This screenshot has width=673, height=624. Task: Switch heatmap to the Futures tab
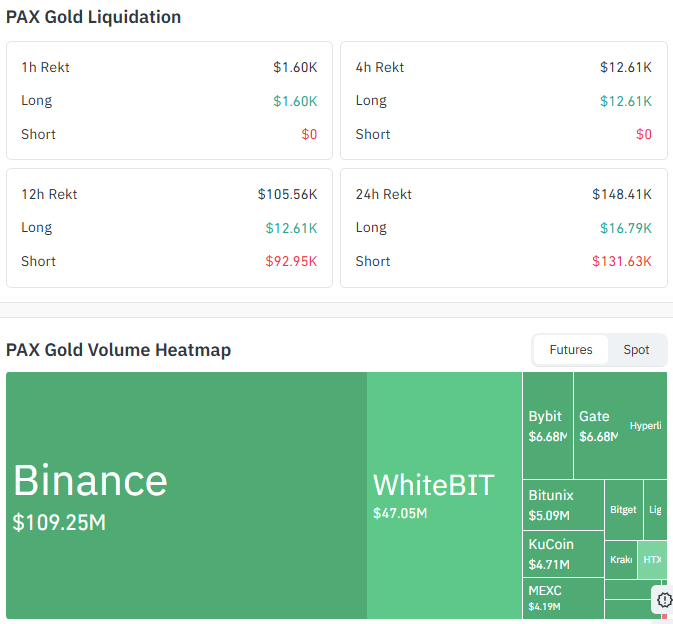(570, 350)
